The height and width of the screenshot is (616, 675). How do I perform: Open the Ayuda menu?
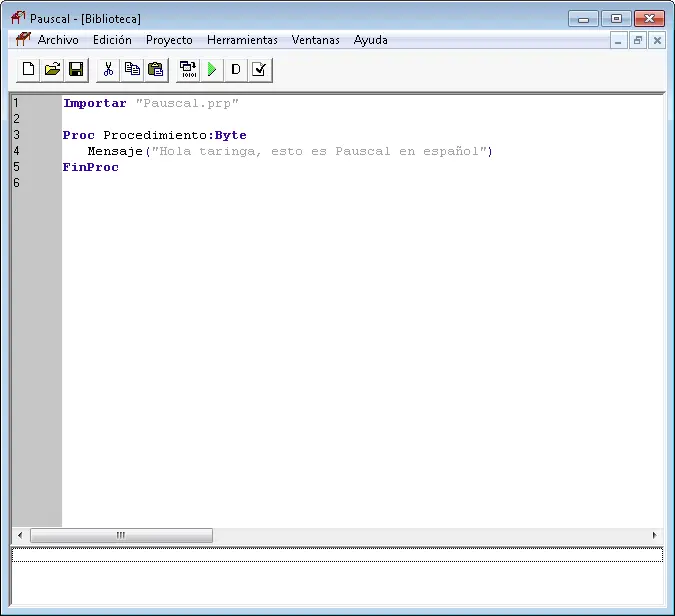pos(371,40)
